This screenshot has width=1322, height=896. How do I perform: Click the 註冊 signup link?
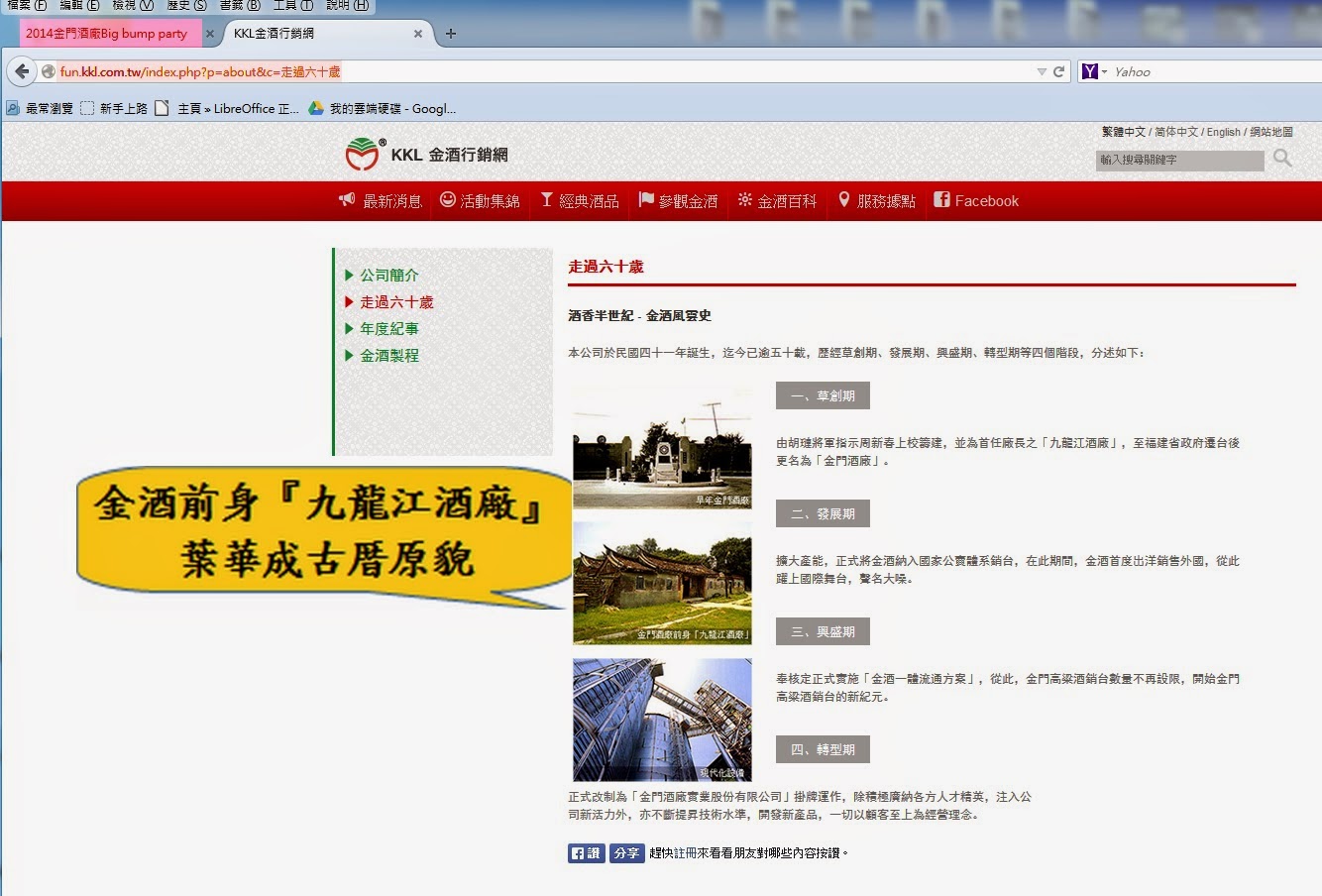[685, 852]
